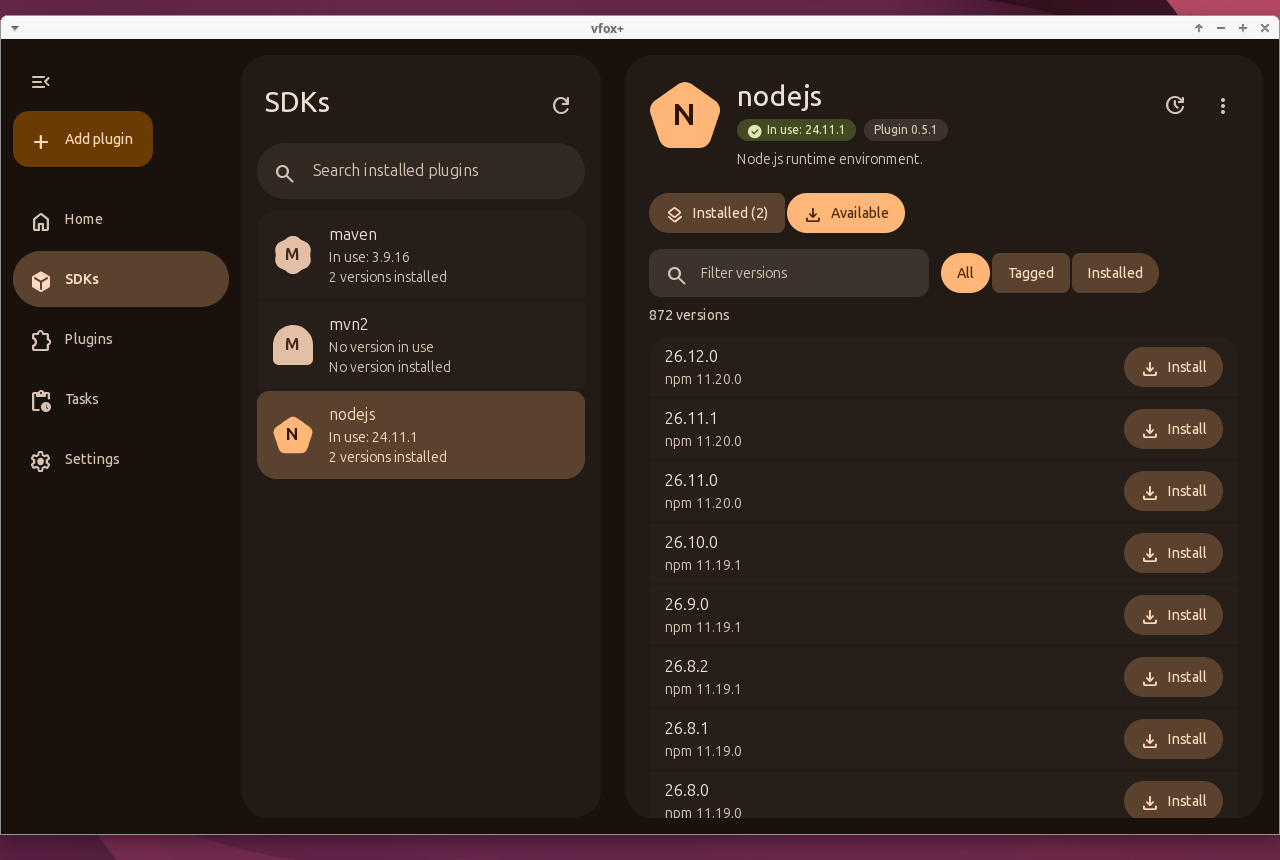The height and width of the screenshot is (860, 1280).
Task: Select the mvn2 SDK entry
Action: pyautogui.click(x=421, y=345)
